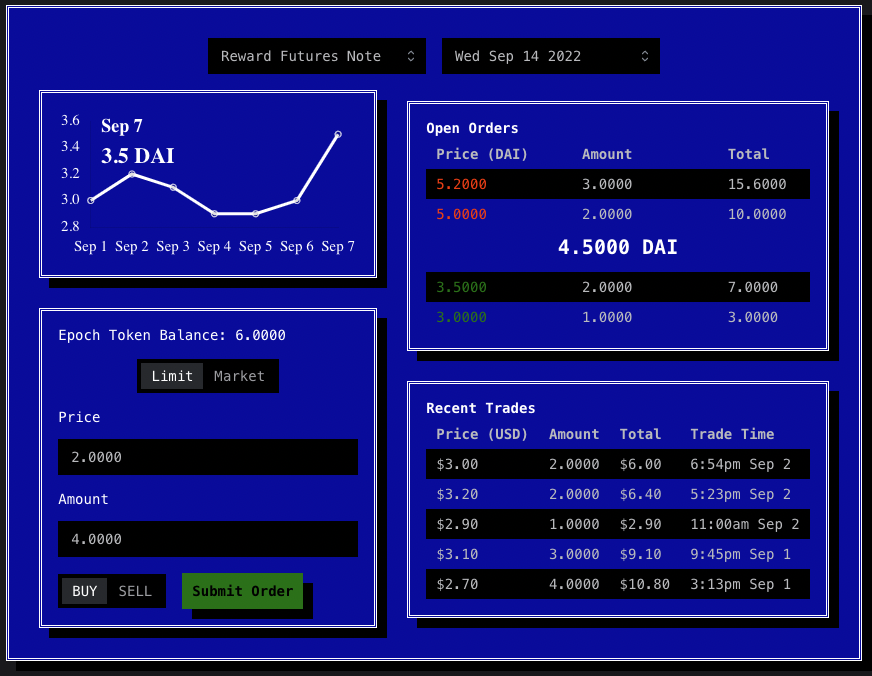
Task: Focus the Amount input field showing 4.0000
Action: (x=208, y=539)
